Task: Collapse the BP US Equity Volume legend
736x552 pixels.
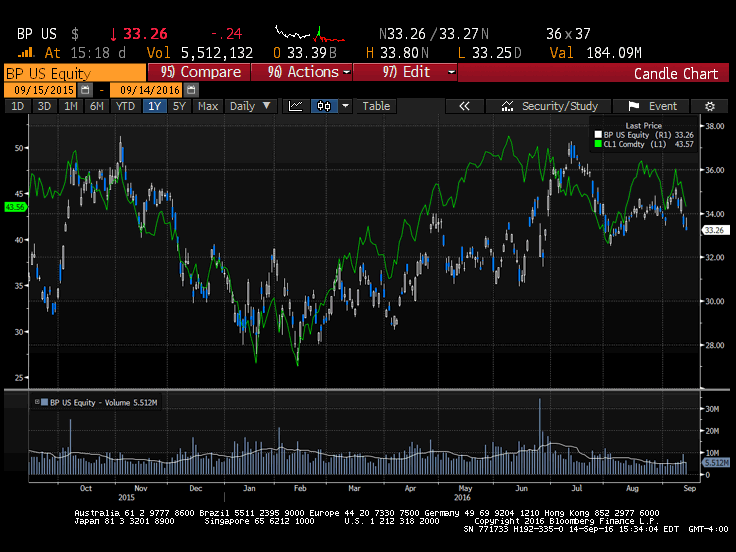Action: 37,402
